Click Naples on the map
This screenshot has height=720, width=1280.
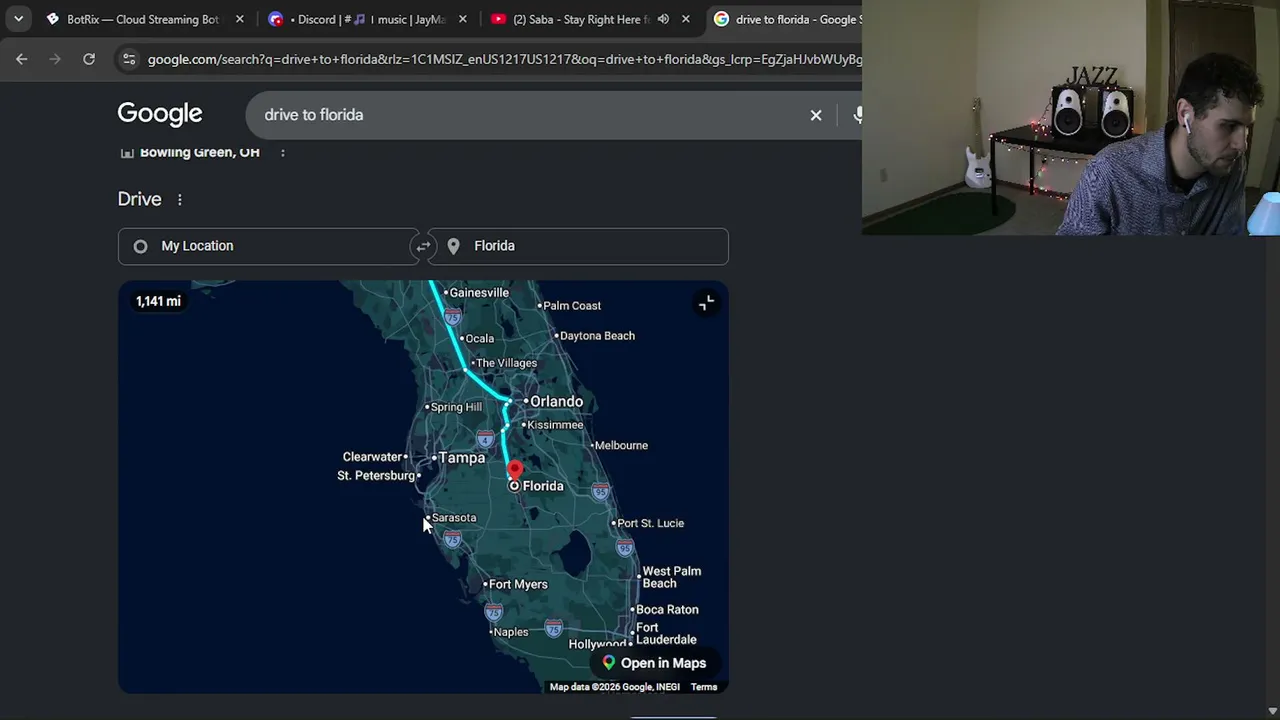coord(511,632)
